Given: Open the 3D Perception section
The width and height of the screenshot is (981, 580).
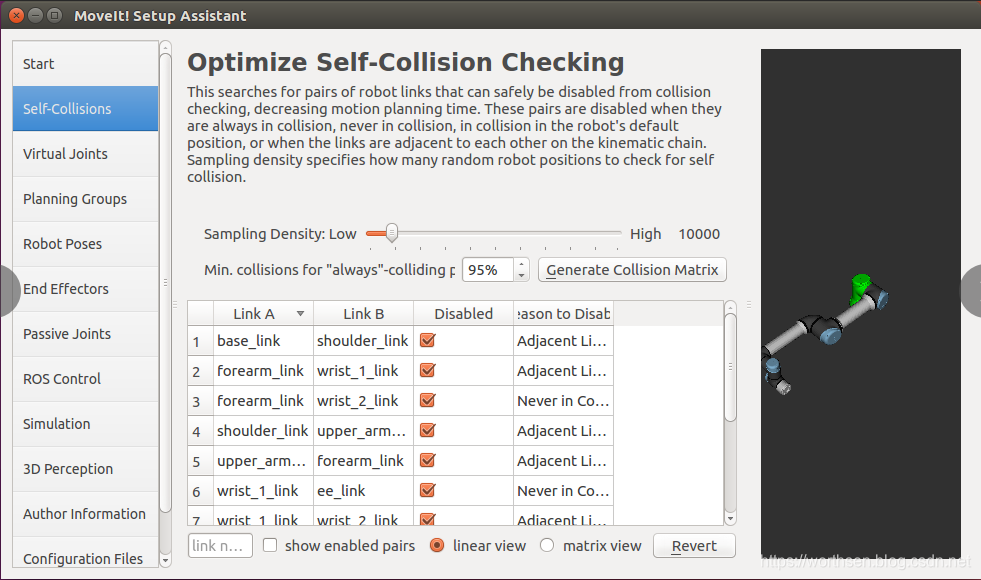Looking at the screenshot, I should [85, 469].
